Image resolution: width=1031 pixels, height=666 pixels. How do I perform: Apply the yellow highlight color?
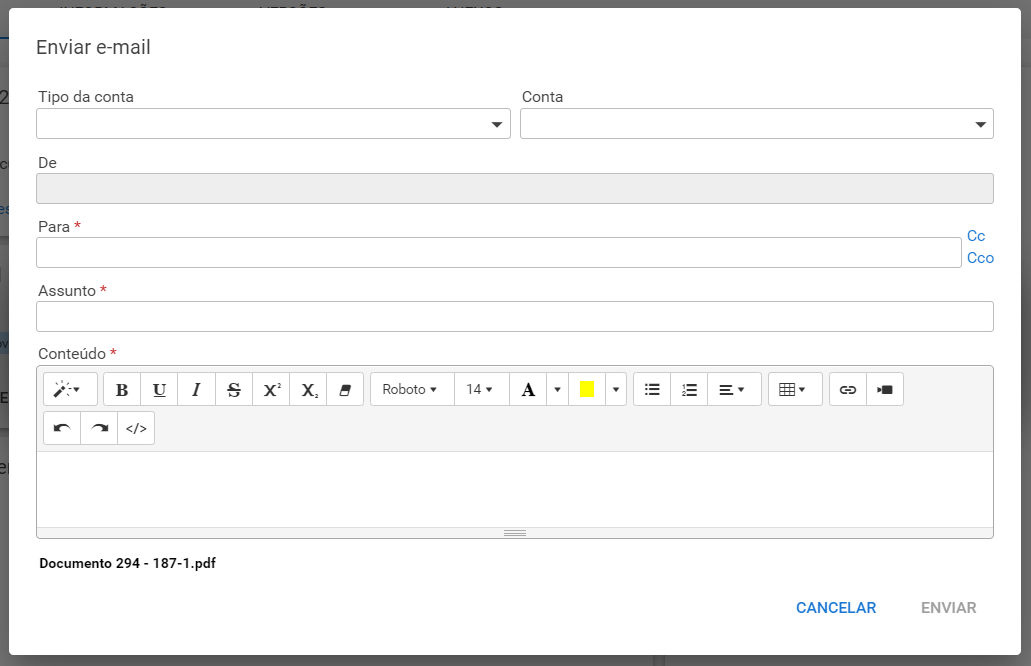587,389
